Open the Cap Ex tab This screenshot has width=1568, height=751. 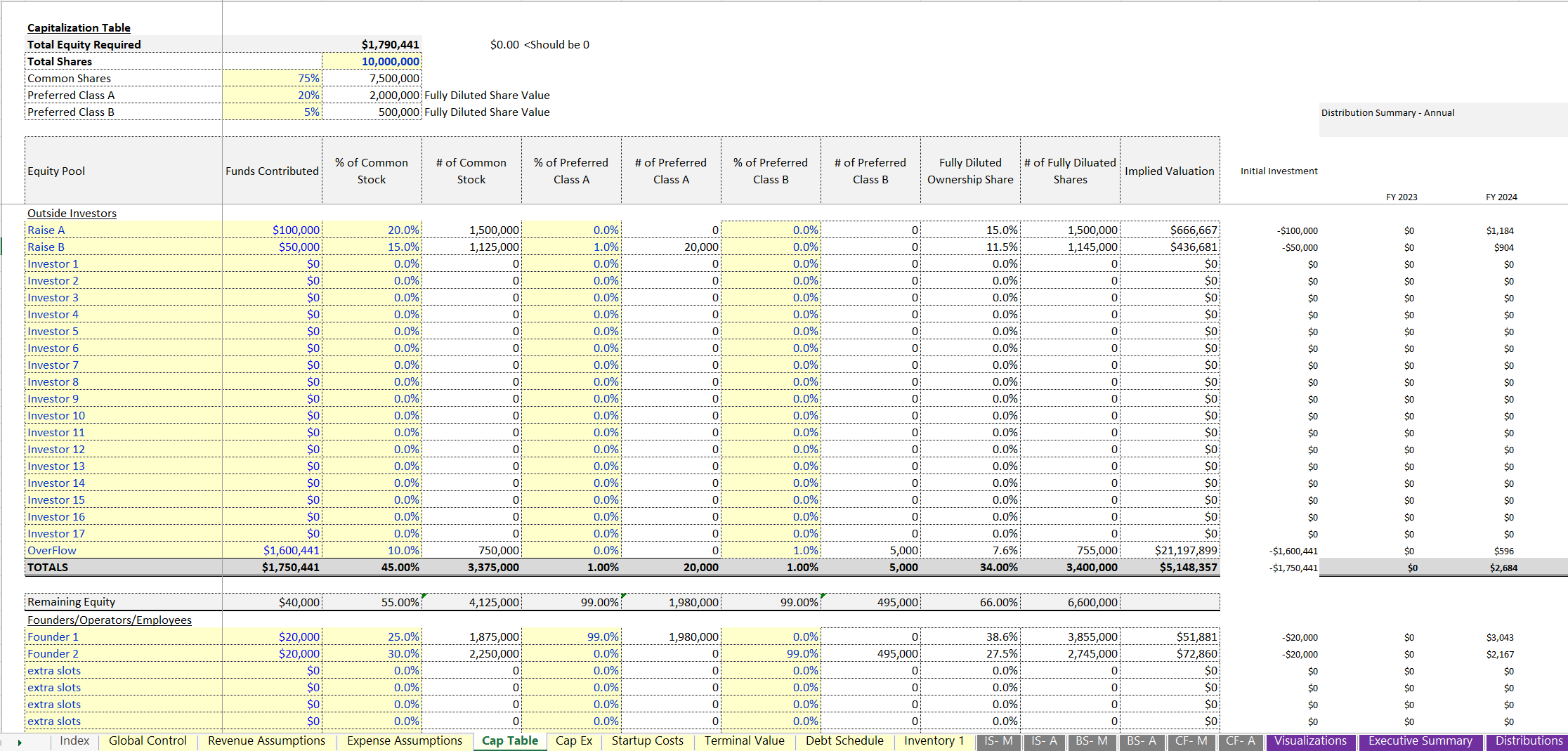[x=574, y=741]
